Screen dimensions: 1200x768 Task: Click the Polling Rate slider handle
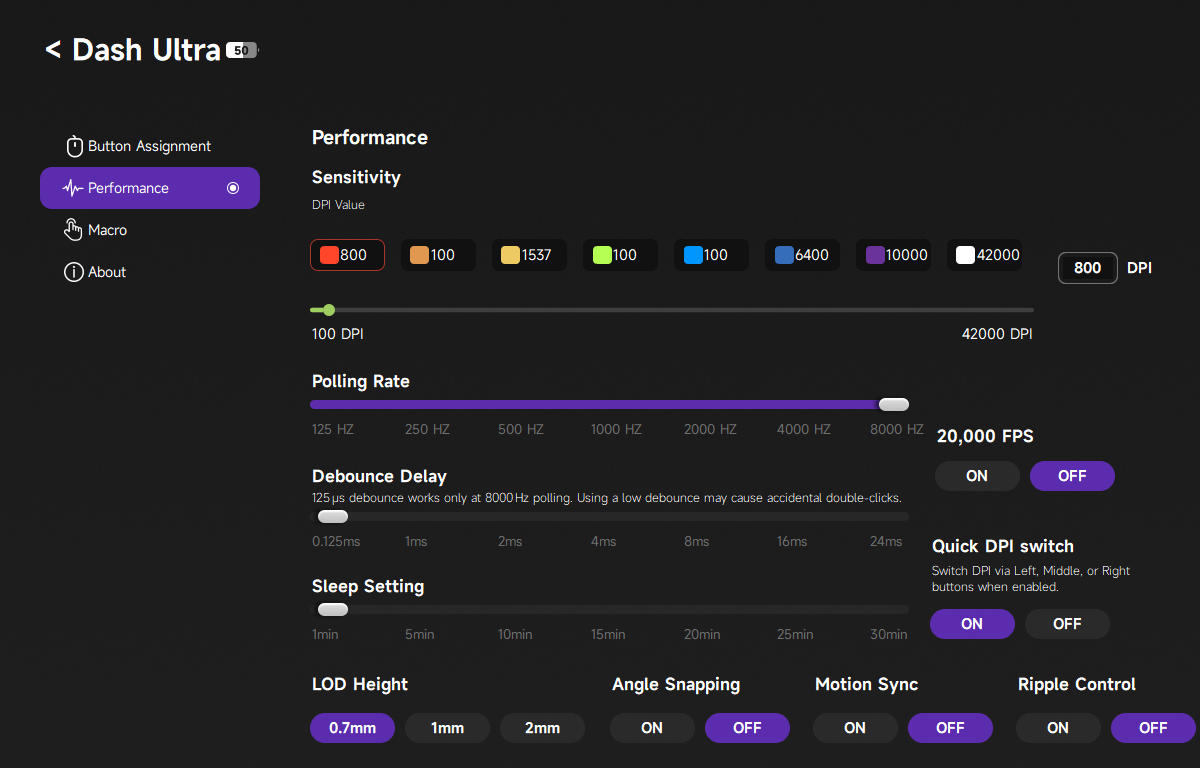click(893, 404)
